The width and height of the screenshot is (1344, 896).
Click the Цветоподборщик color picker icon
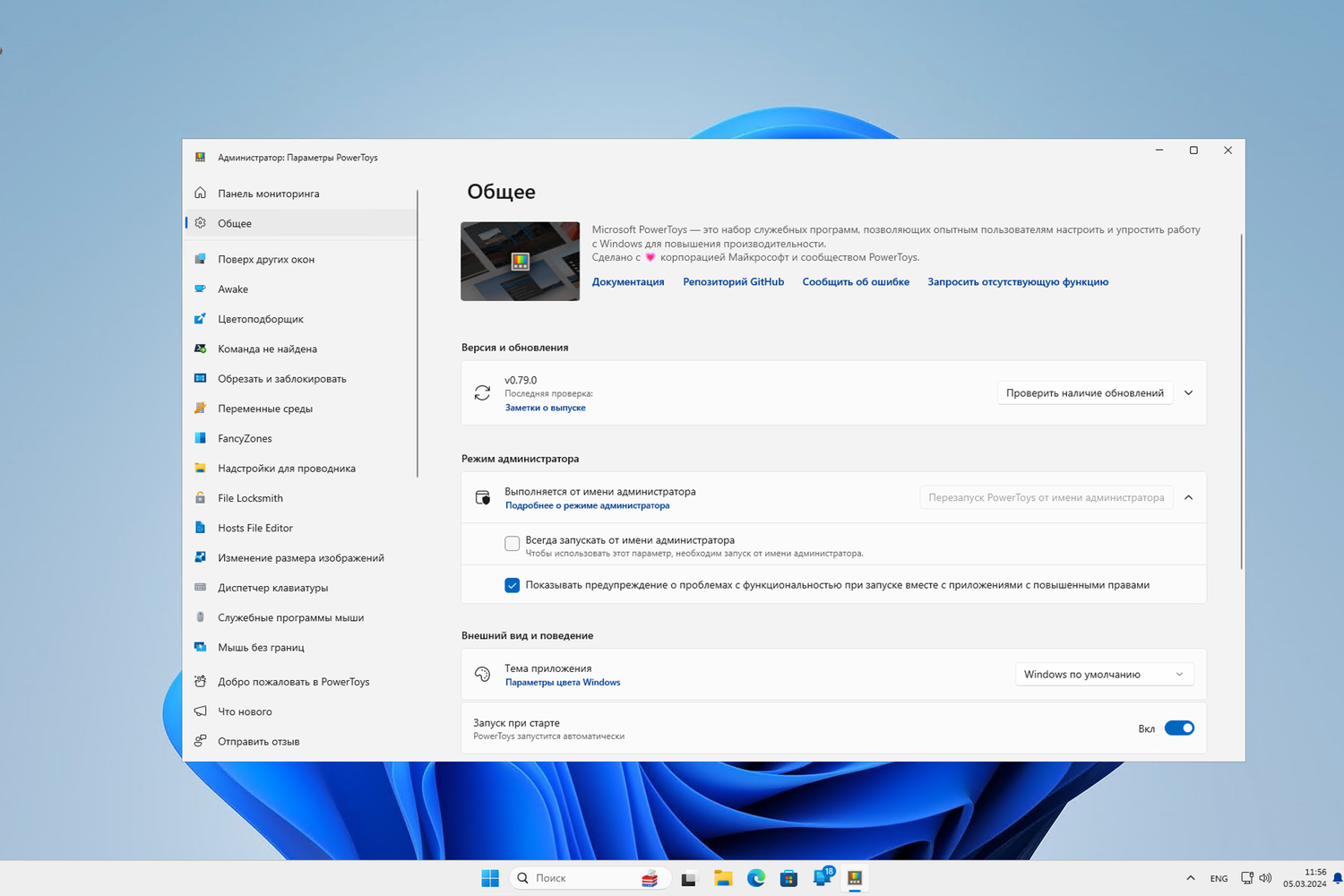200,319
